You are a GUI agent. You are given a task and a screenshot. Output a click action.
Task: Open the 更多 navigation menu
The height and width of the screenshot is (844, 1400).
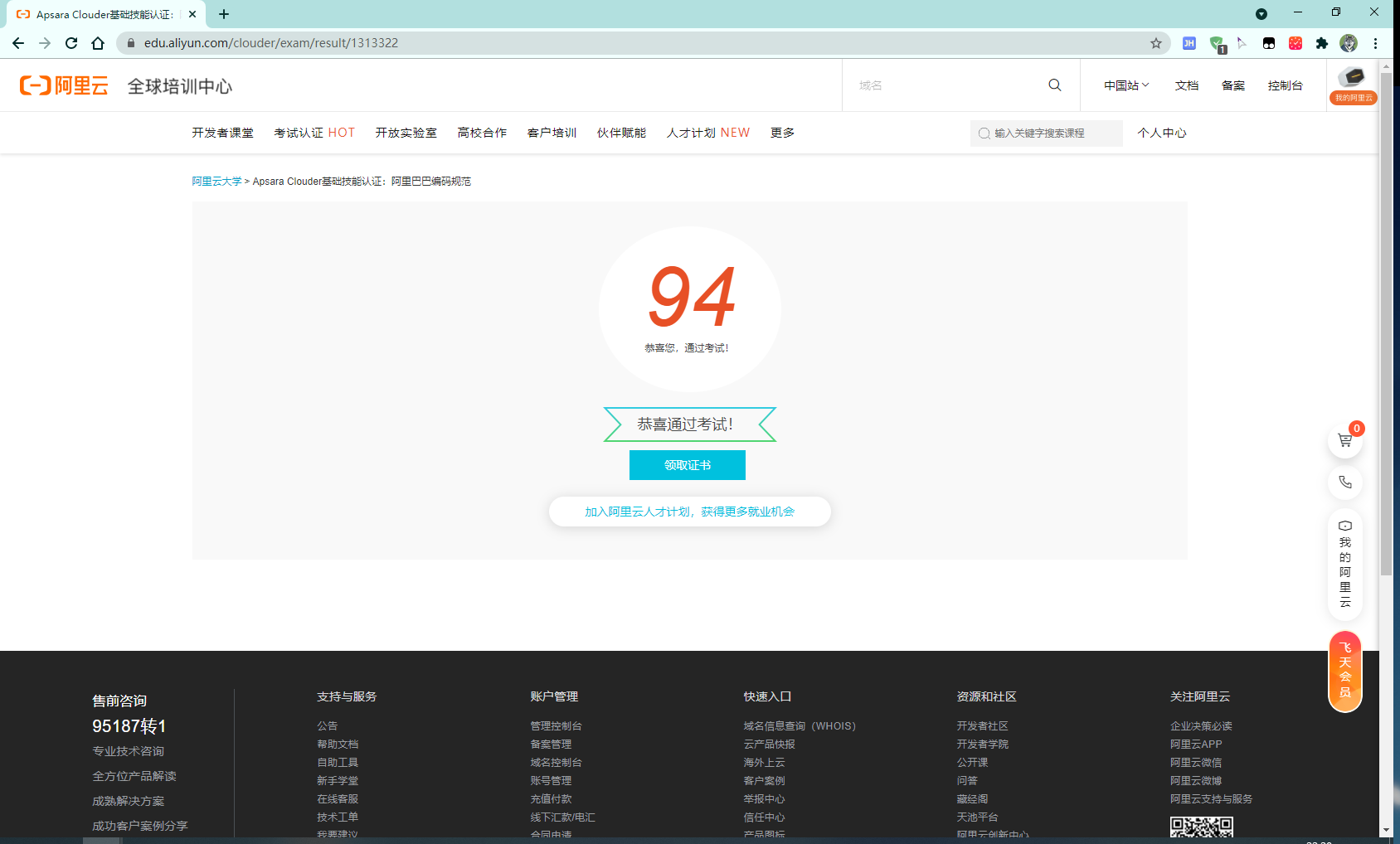pos(782,133)
